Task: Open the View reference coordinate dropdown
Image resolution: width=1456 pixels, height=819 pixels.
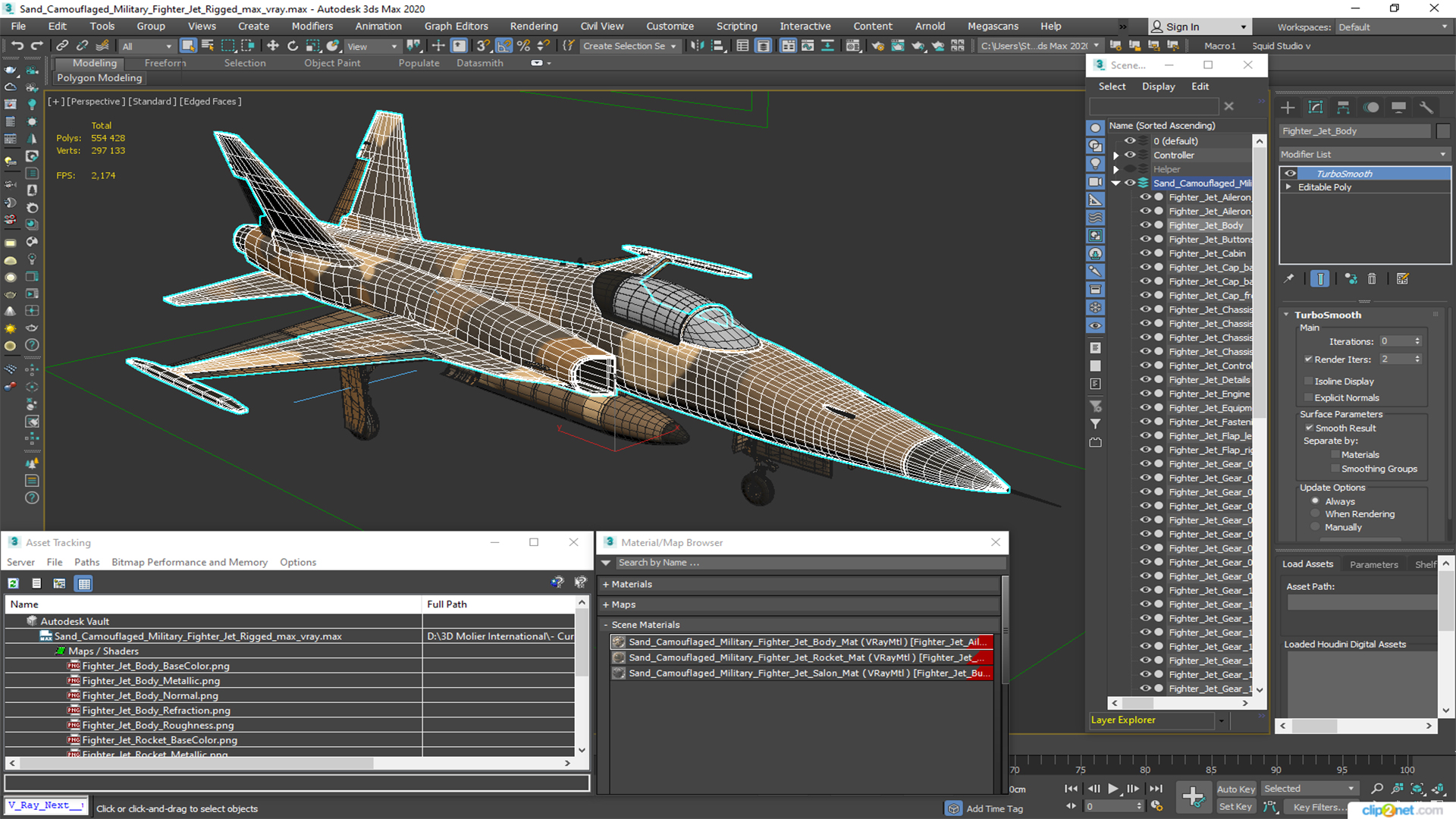Action: coord(372,46)
